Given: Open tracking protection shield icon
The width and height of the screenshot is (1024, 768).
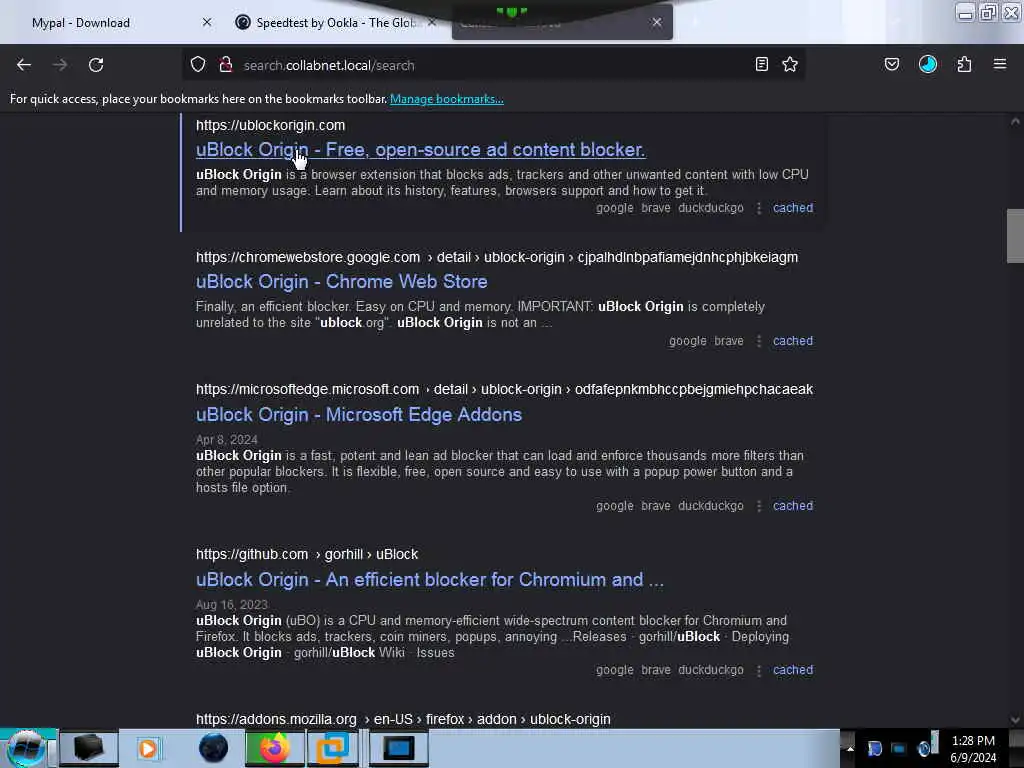Looking at the screenshot, I should click(x=198, y=64).
